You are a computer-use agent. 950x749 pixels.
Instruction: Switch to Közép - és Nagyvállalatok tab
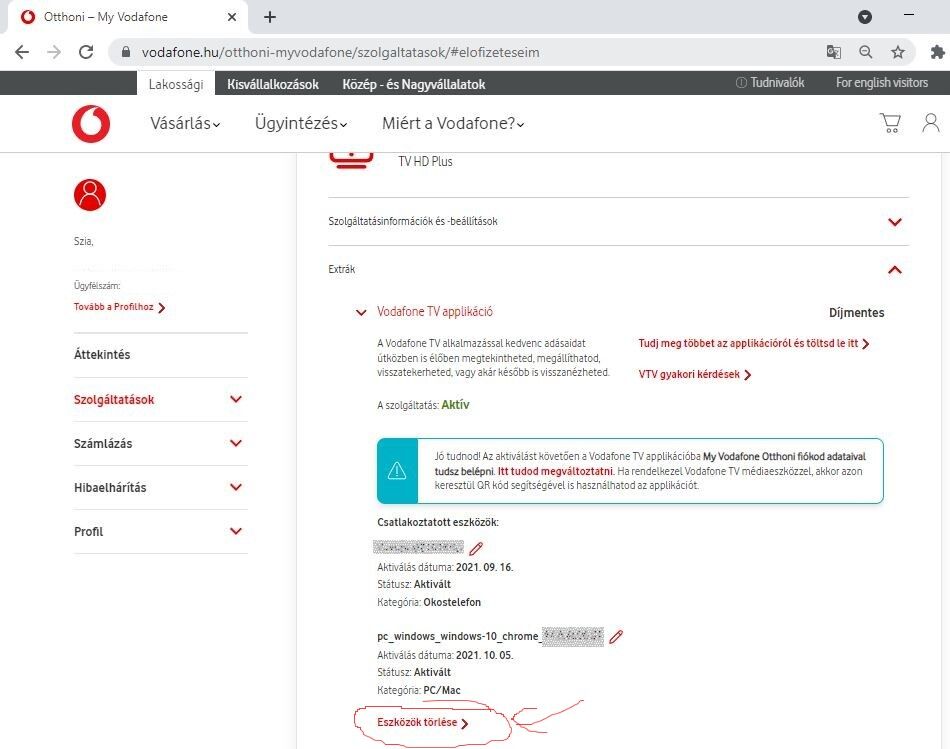tap(414, 84)
